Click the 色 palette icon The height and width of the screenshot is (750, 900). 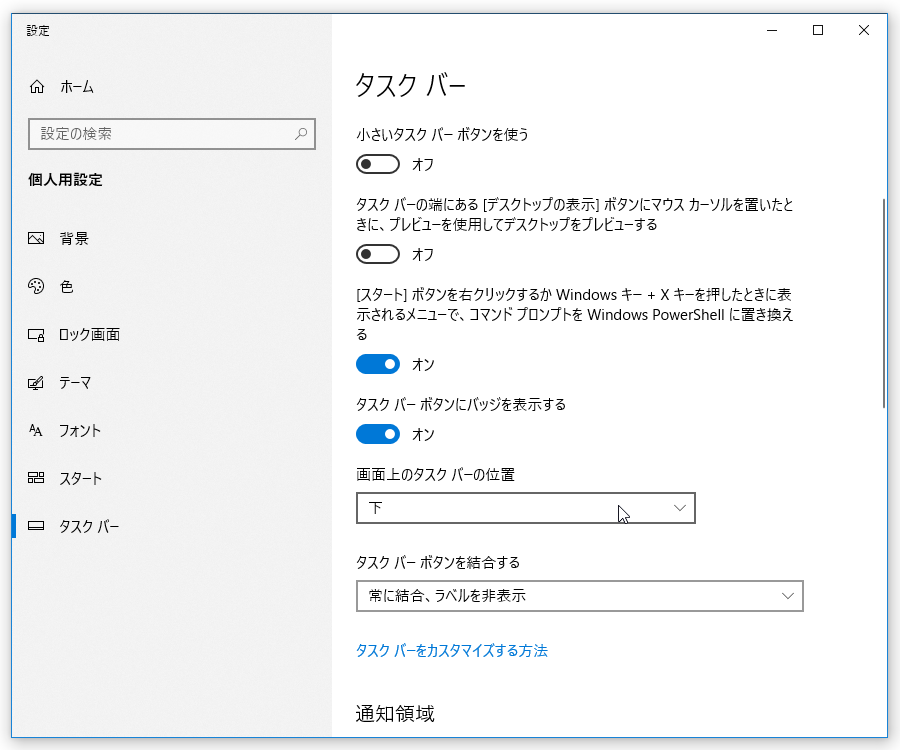[36, 286]
